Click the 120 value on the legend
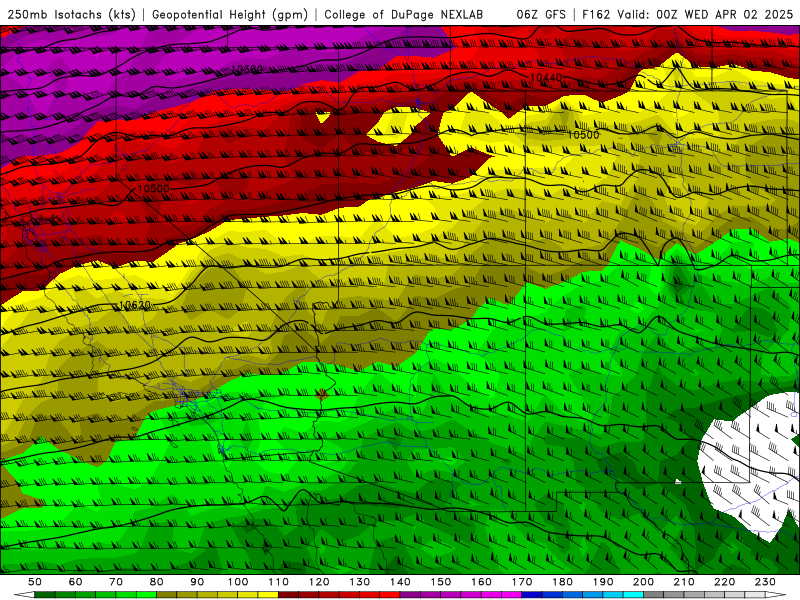 point(319,582)
